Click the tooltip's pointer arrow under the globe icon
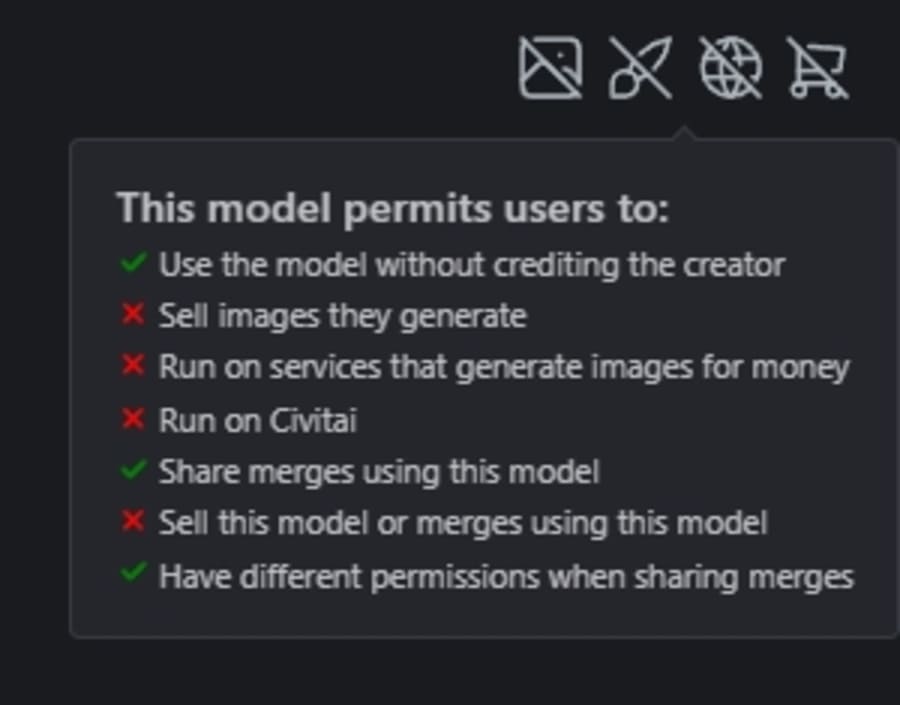Image resolution: width=900 pixels, height=705 pixels. pyautogui.click(x=684, y=133)
